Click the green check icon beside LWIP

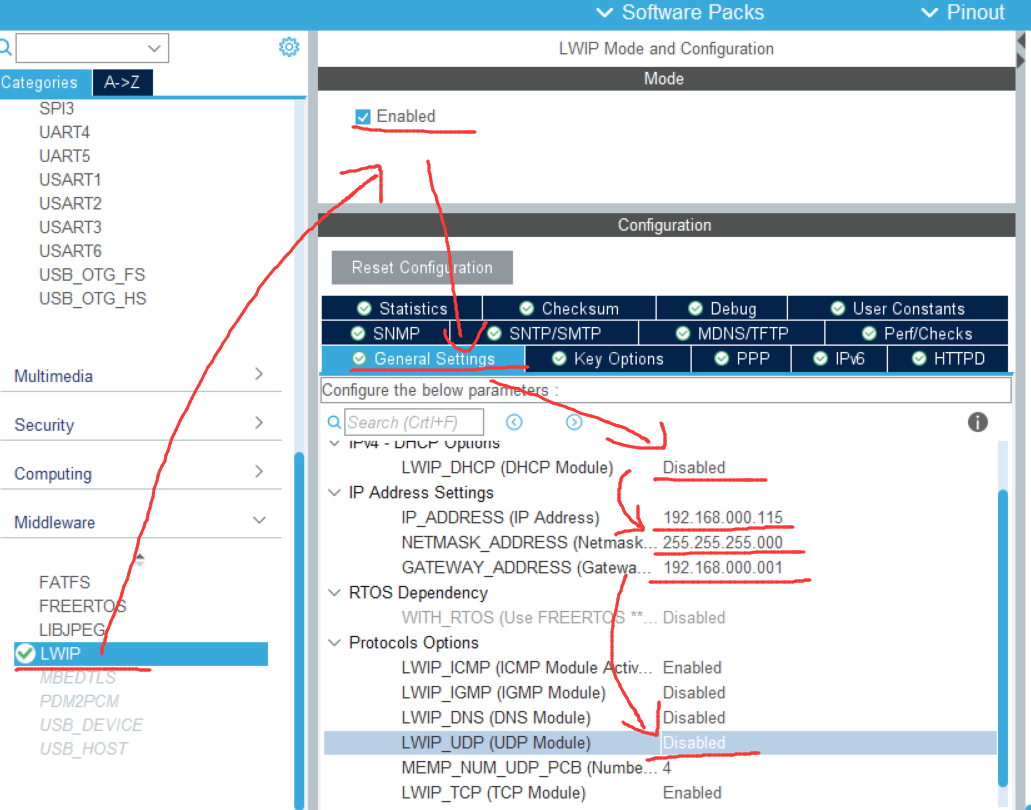click(25, 654)
